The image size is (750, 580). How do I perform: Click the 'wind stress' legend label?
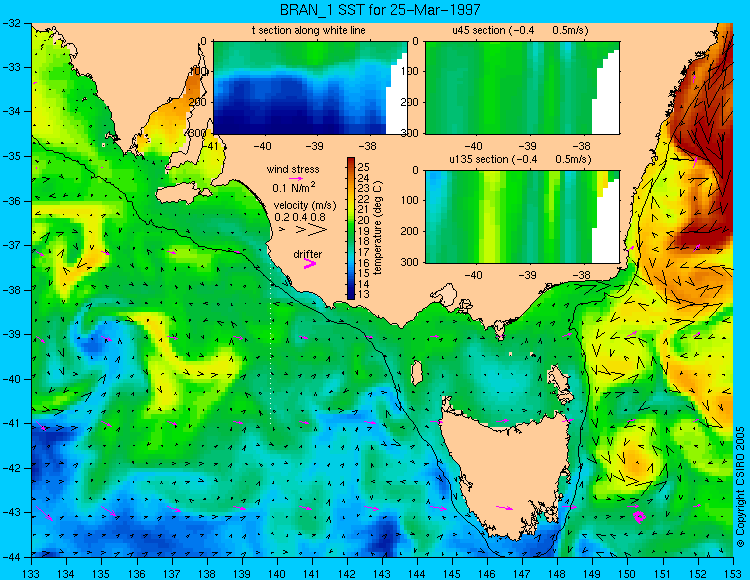tap(293, 169)
